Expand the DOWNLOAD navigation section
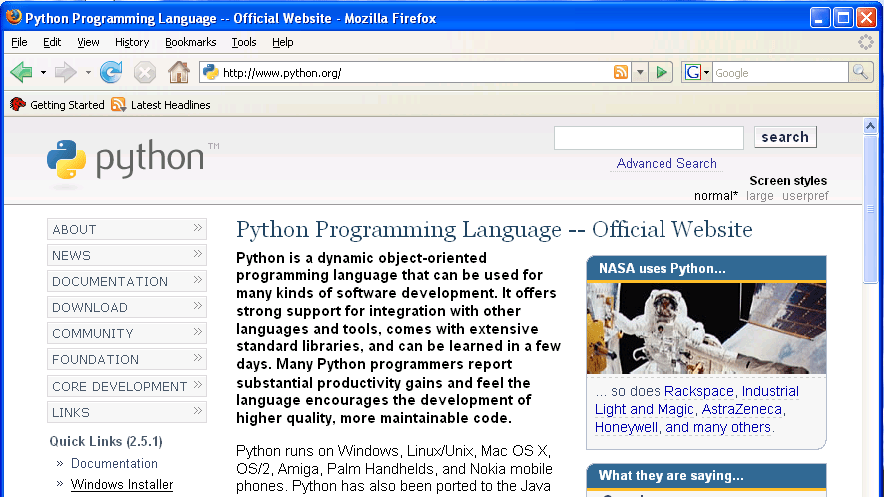 127,307
